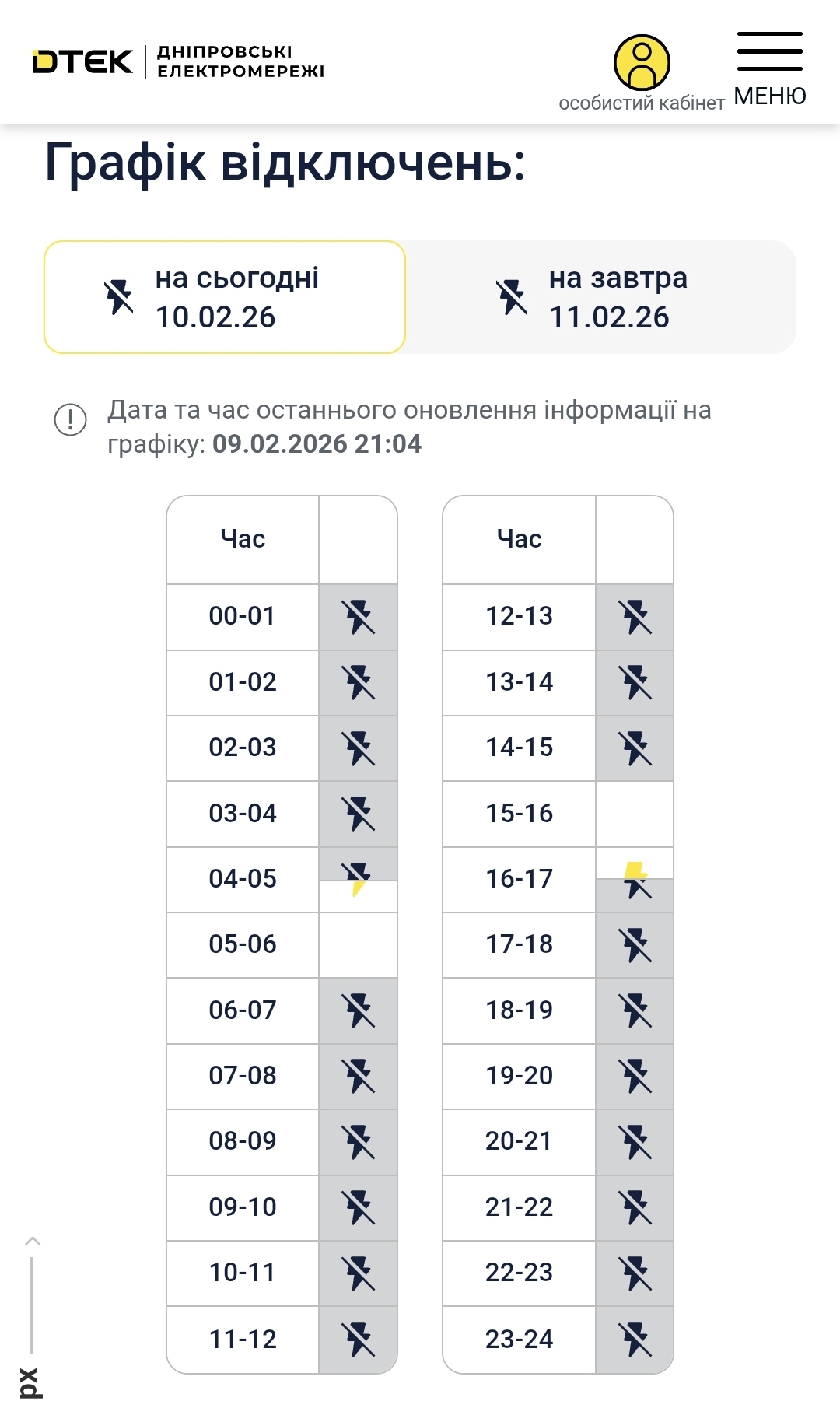
Task: Click the empty power cell for 15-16
Action: (635, 814)
